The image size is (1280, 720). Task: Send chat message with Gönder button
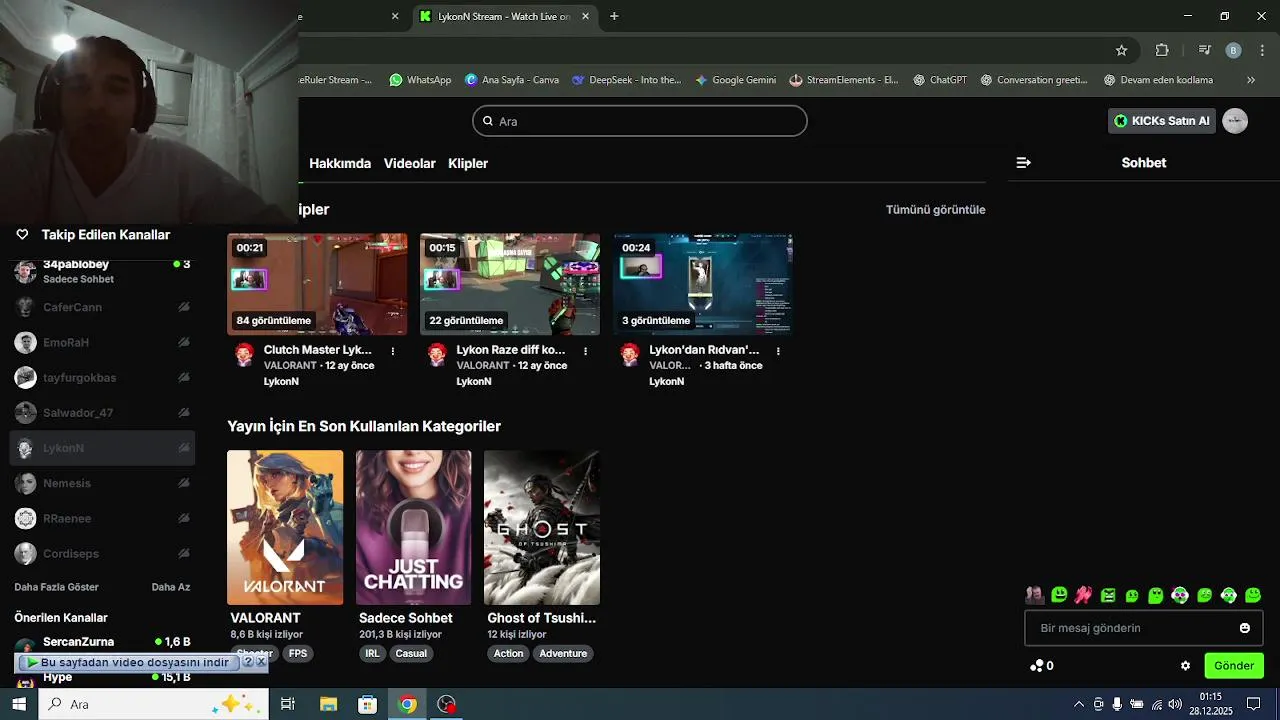(x=1234, y=666)
